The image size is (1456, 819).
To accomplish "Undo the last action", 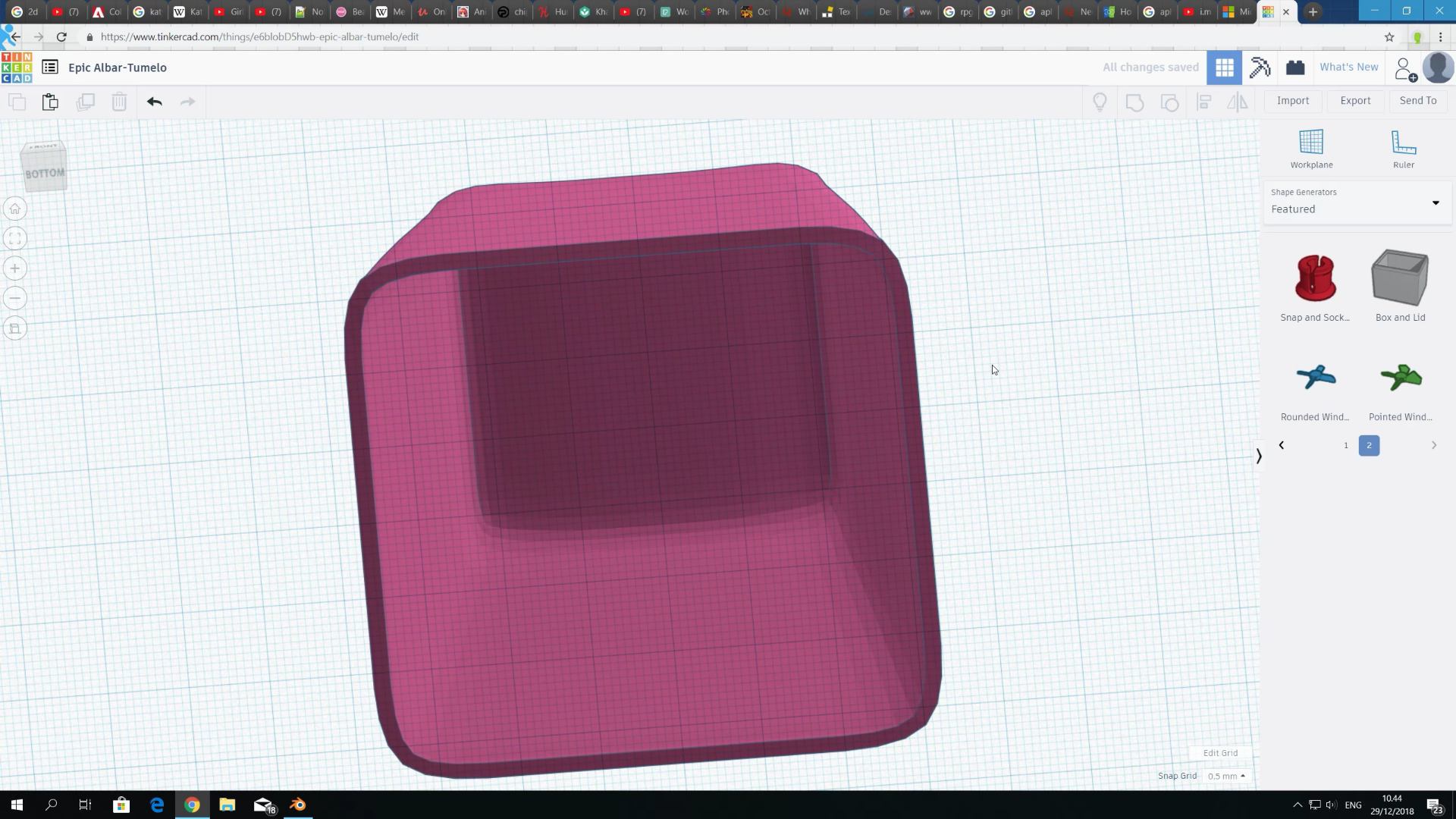I will click(155, 102).
